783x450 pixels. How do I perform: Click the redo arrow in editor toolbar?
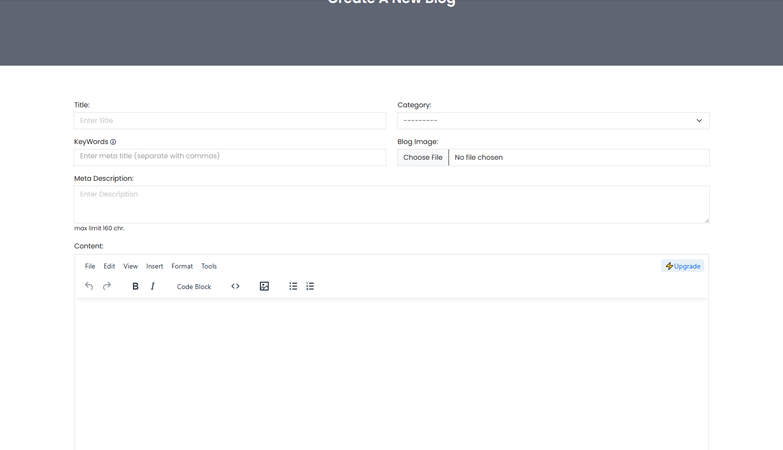[107, 286]
